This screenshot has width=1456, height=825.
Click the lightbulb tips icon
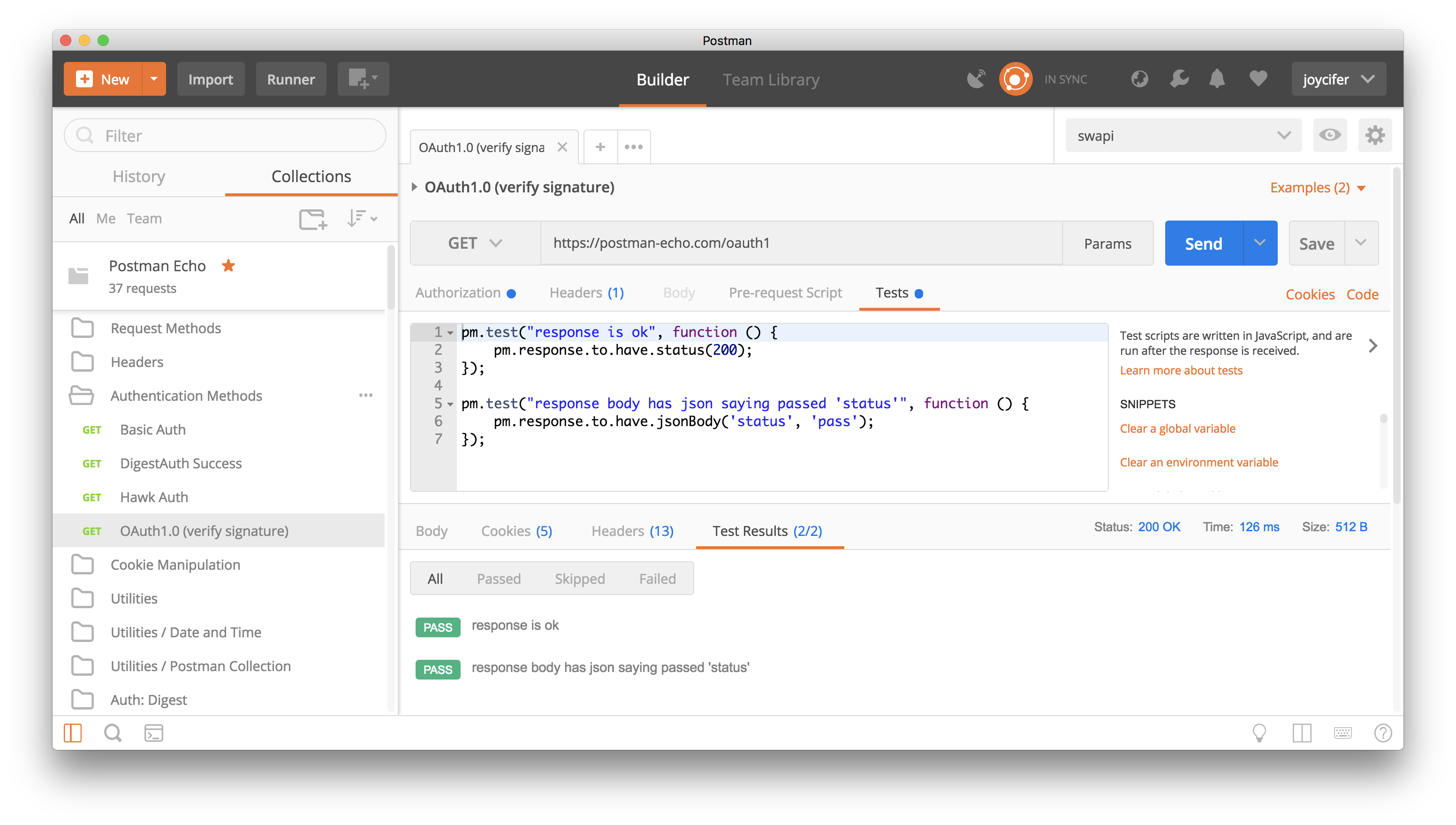(x=1259, y=733)
